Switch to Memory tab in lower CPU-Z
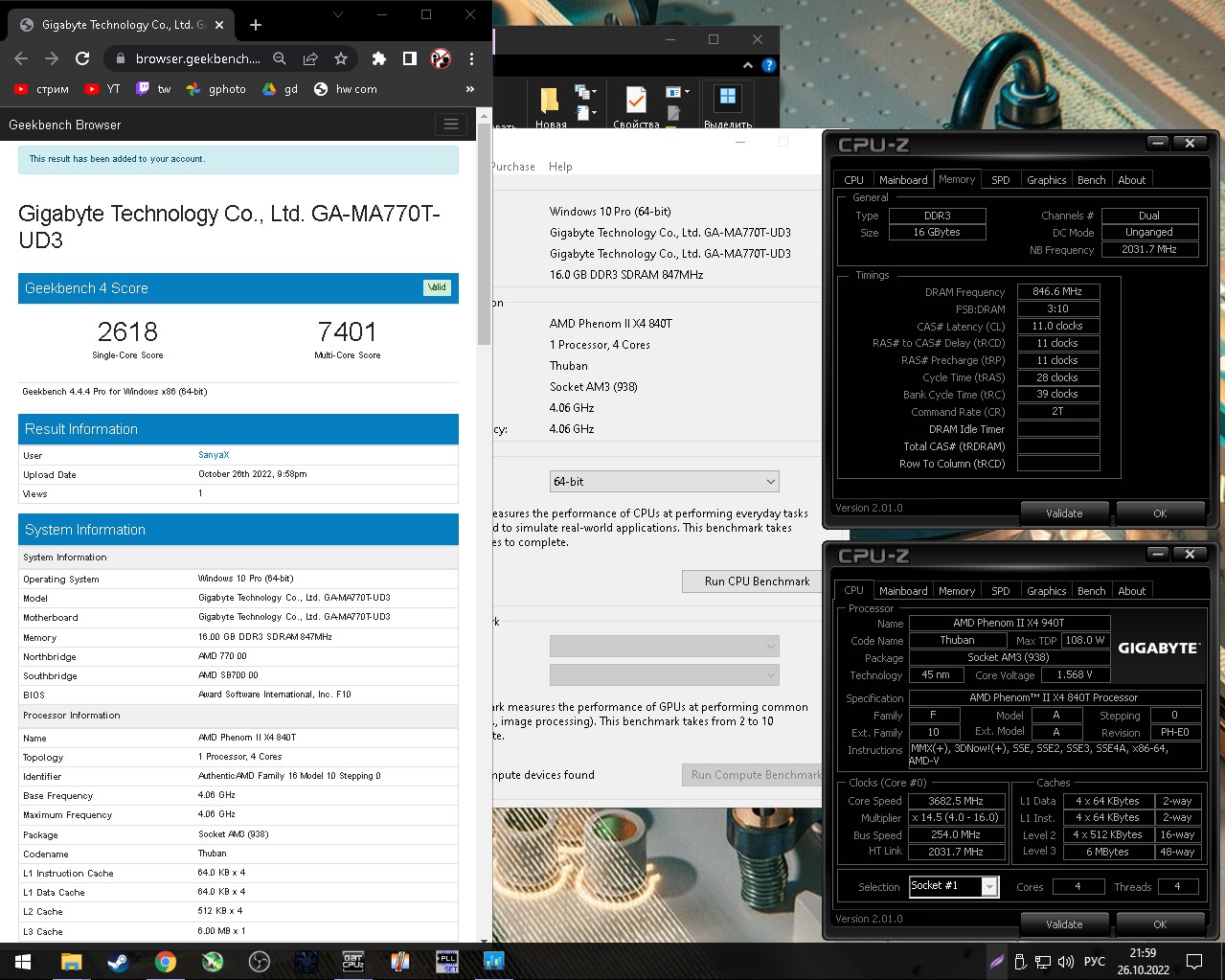Image resolution: width=1225 pixels, height=980 pixels. click(x=956, y=591)
